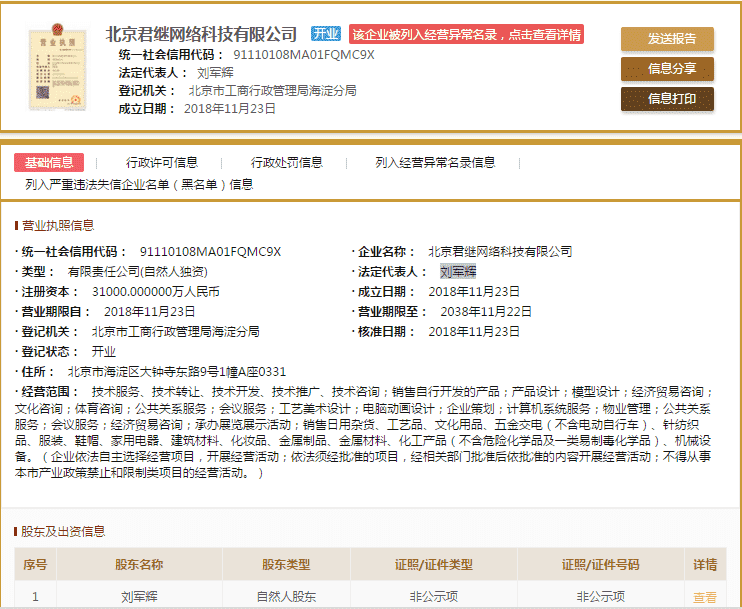The image size is (742, 609).
Task: Click registered capital 31000.000000万人民币
Action: point(156,291)
